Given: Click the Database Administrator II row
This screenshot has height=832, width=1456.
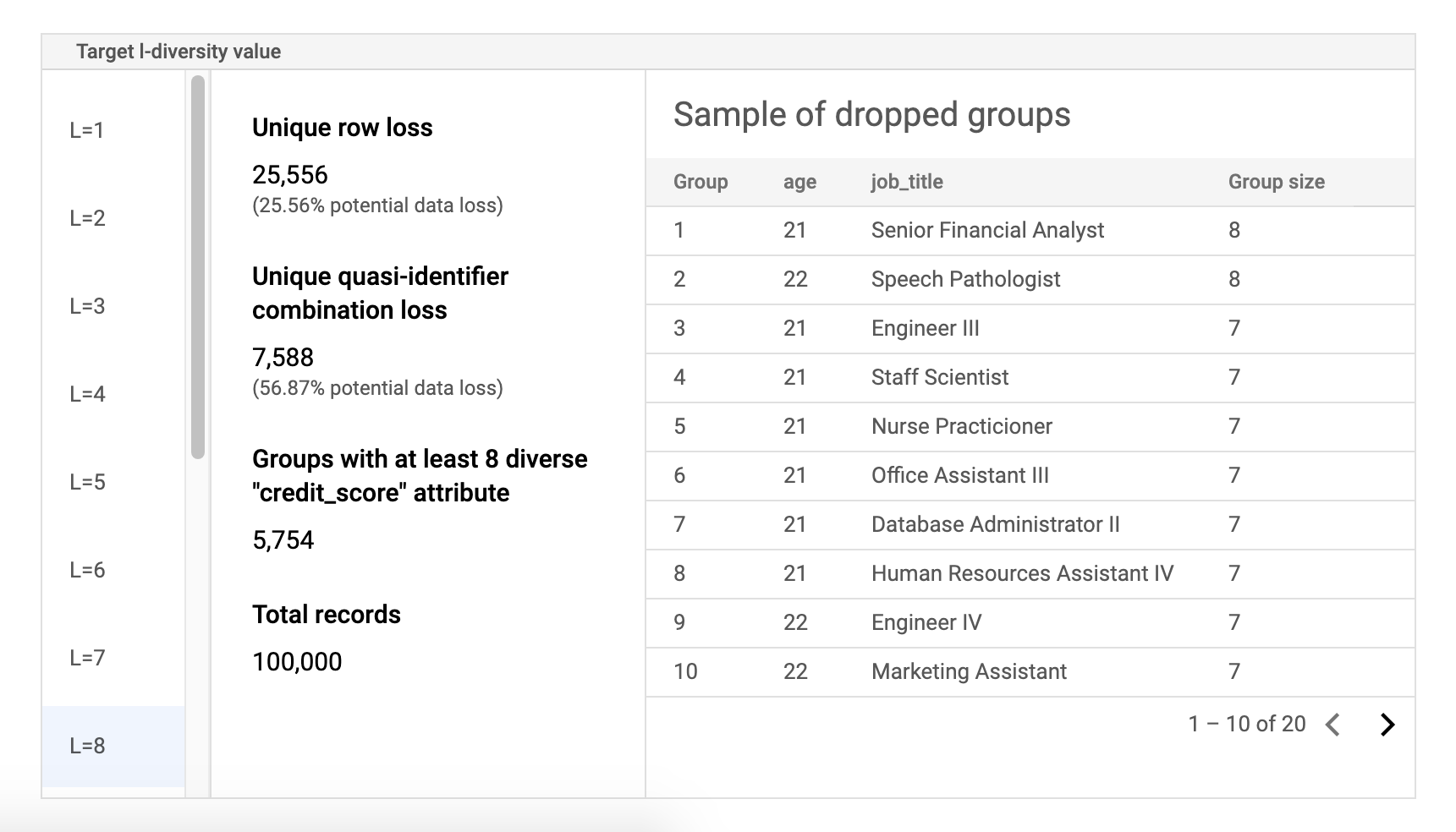Looking at the screenshot, I should tap(995, 525).
